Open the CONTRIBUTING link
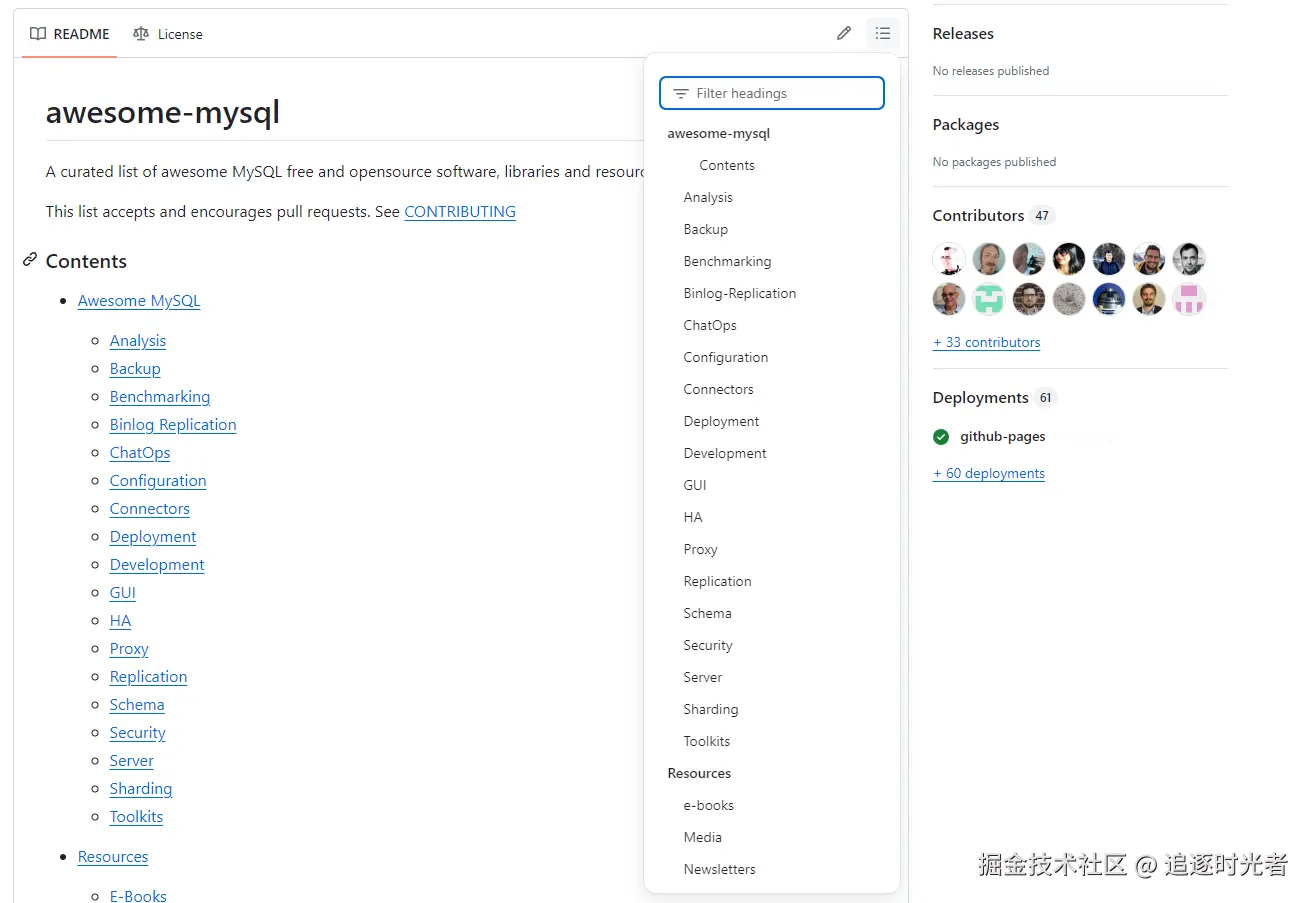Image resolution: width=1313 pixels, height=903 pixels. pos(460,212)
